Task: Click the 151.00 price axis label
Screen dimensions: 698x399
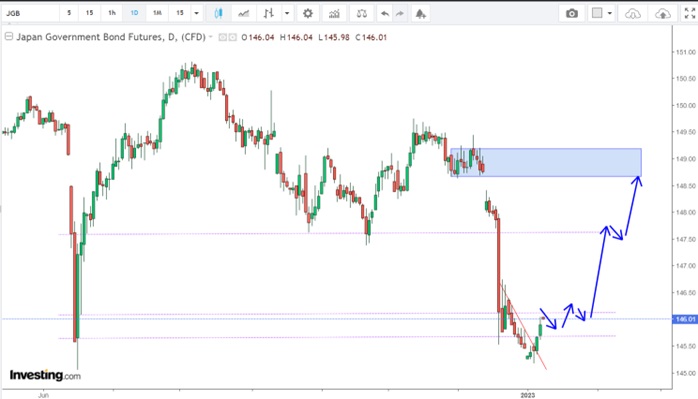Action: pyautogui.click(x=686, y=52)
